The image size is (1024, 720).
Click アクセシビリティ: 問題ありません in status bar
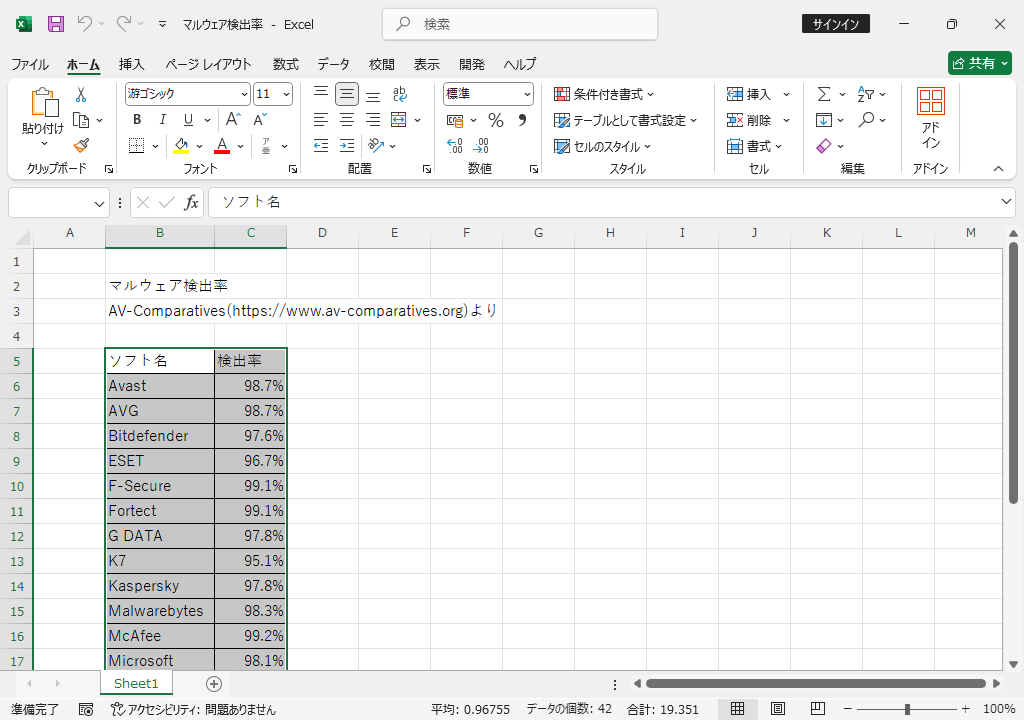[x=193, y=709]
